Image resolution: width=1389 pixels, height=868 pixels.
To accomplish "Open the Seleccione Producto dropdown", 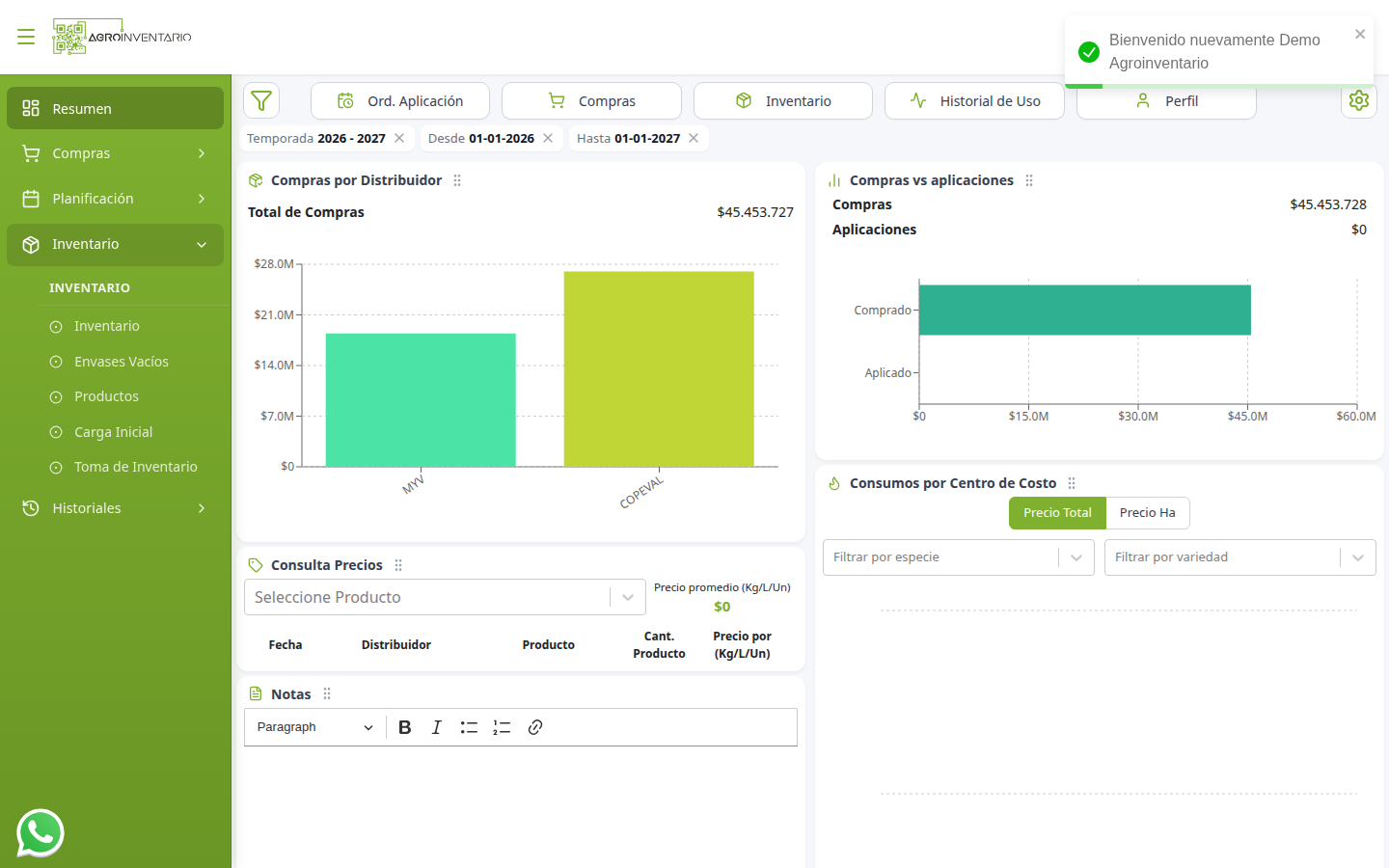I will pos(445,597).
